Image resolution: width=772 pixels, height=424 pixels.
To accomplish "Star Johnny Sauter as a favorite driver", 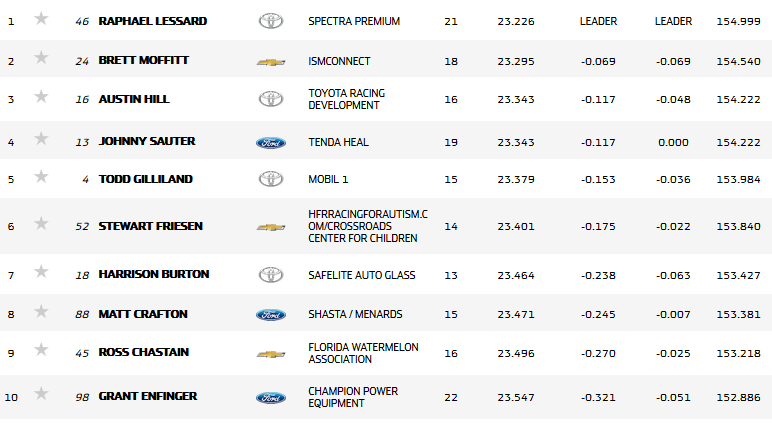I will [x=41, y=140].
